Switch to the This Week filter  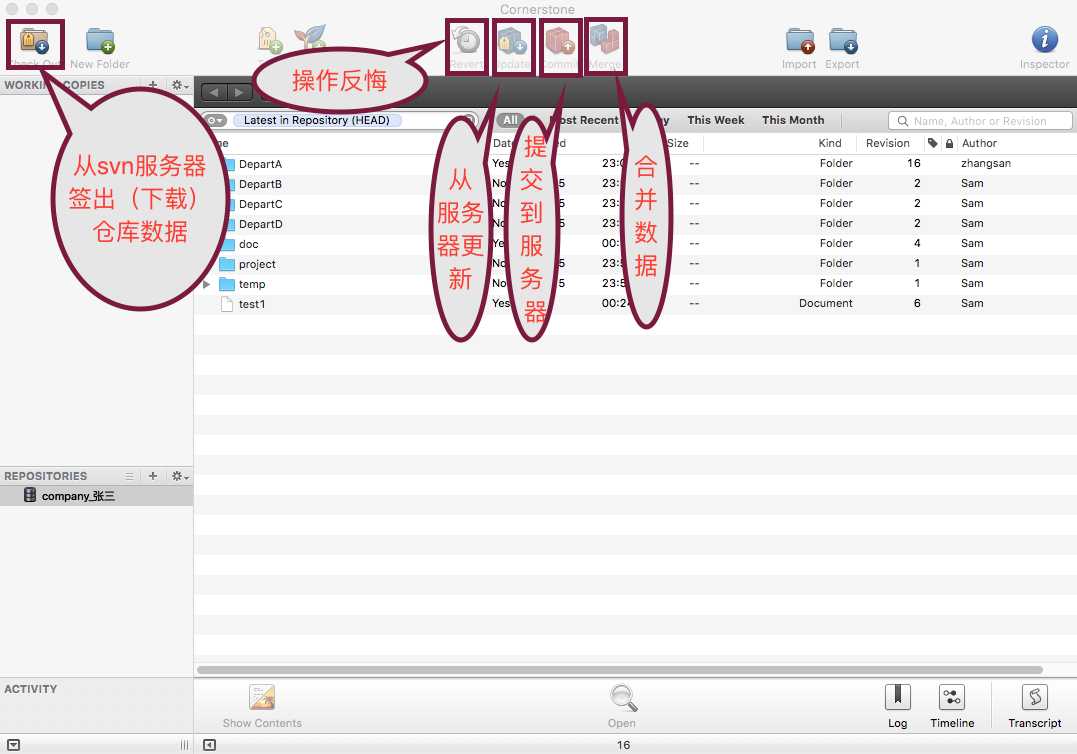point(716,120)
